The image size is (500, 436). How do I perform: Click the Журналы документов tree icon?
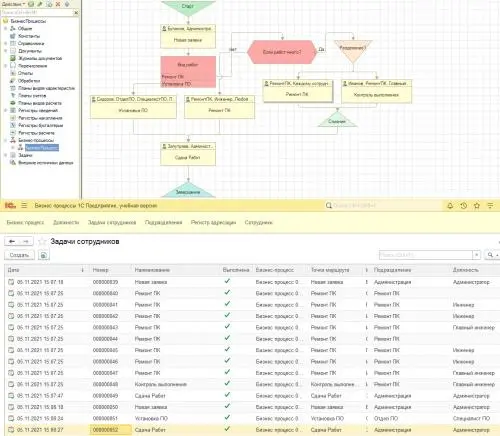tap(13, 58)
